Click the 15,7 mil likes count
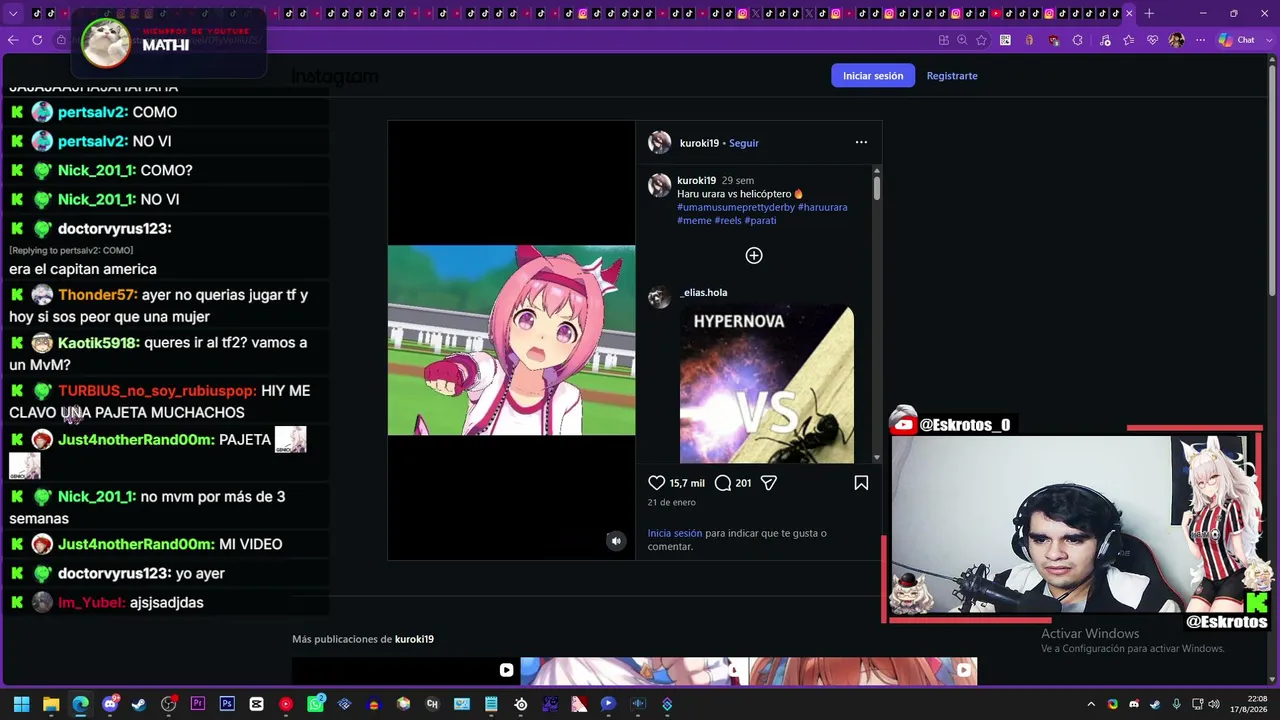This screenshot has height=720, width=1280. (x=687, y=483)
